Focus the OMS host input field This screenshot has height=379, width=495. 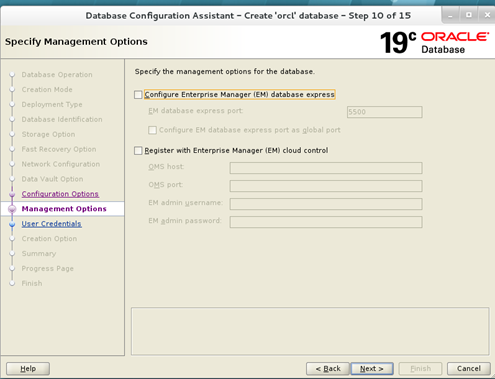326,168
